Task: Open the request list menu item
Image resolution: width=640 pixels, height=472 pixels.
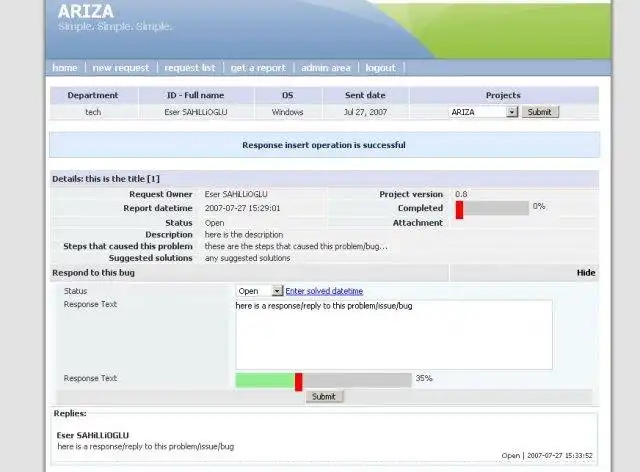Action: tap(190, 68)
